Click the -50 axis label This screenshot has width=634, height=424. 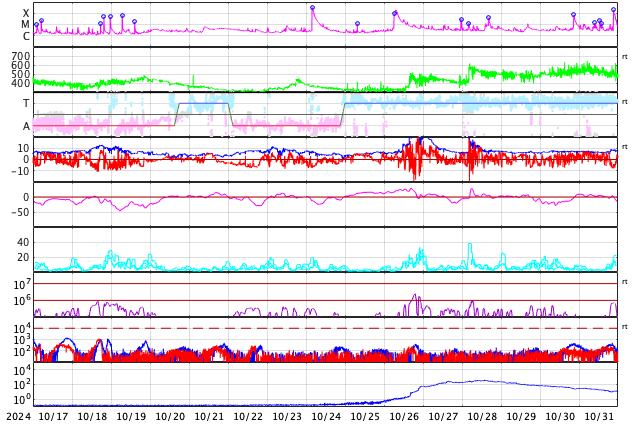click(20, 212)
